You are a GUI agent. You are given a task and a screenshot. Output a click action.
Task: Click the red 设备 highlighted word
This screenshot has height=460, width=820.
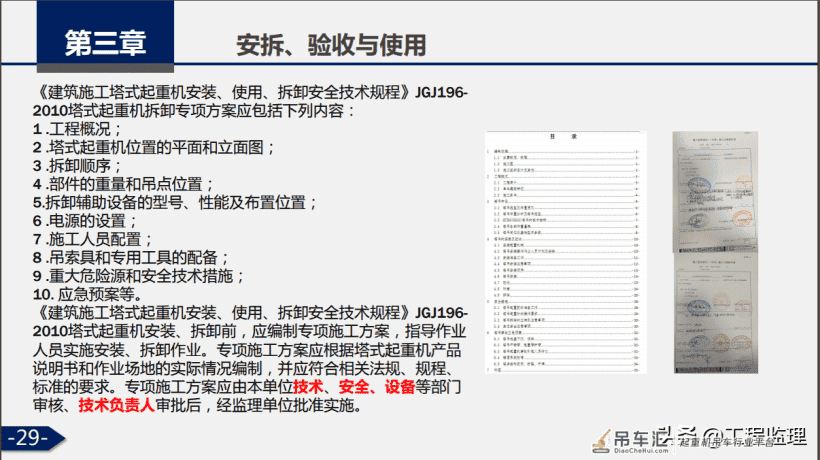pyautogui.click(x=400, y=387)
